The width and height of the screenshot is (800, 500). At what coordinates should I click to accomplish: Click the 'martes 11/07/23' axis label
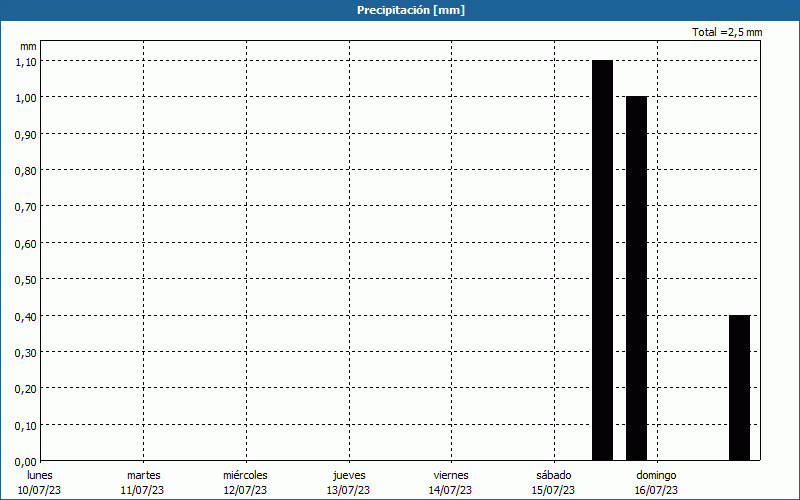coord(142,483)
